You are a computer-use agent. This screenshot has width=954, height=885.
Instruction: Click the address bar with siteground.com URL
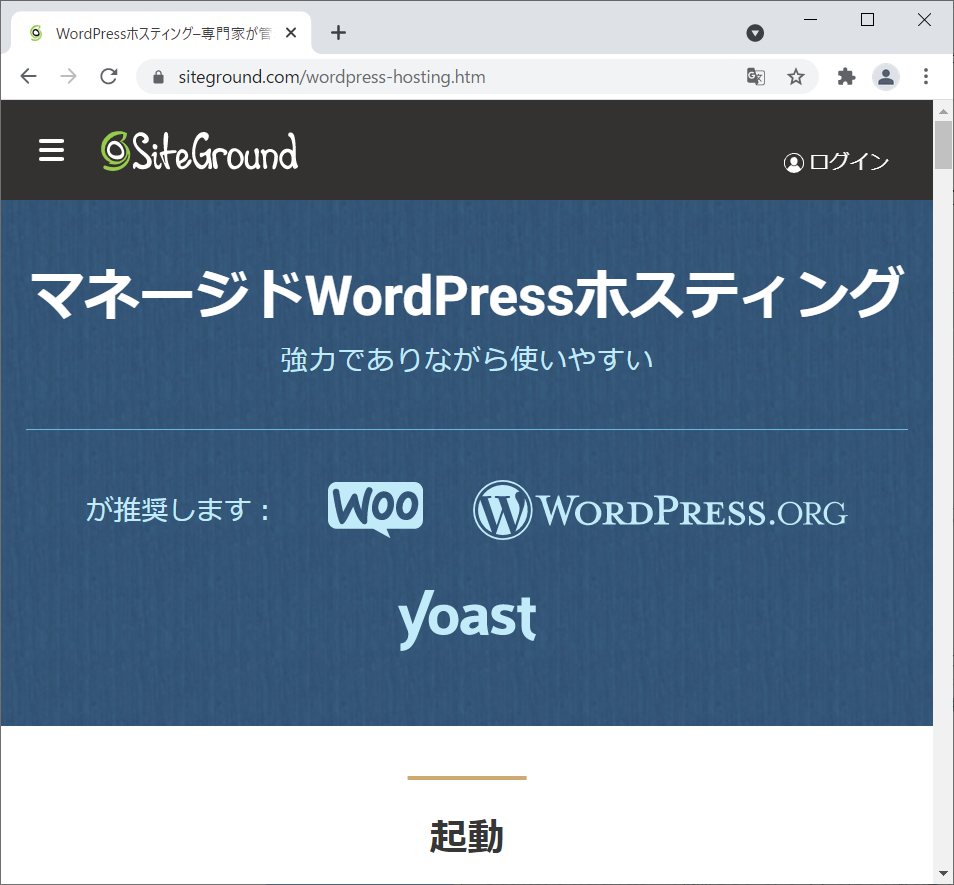440,77
